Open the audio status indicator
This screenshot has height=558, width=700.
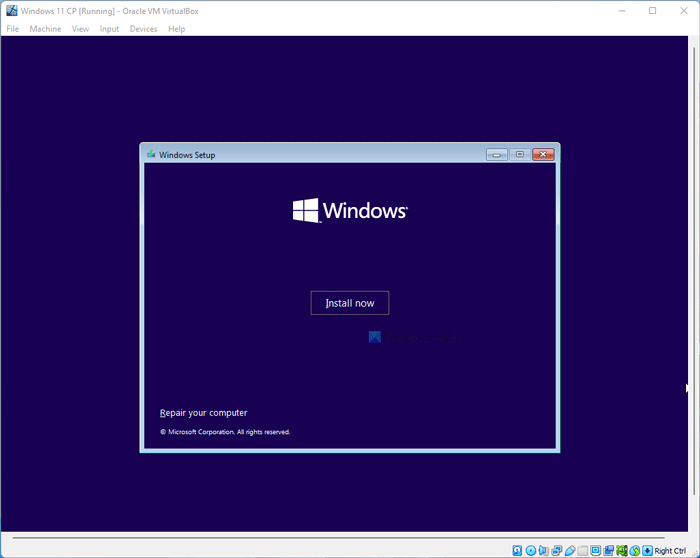[x=543, y=550]
